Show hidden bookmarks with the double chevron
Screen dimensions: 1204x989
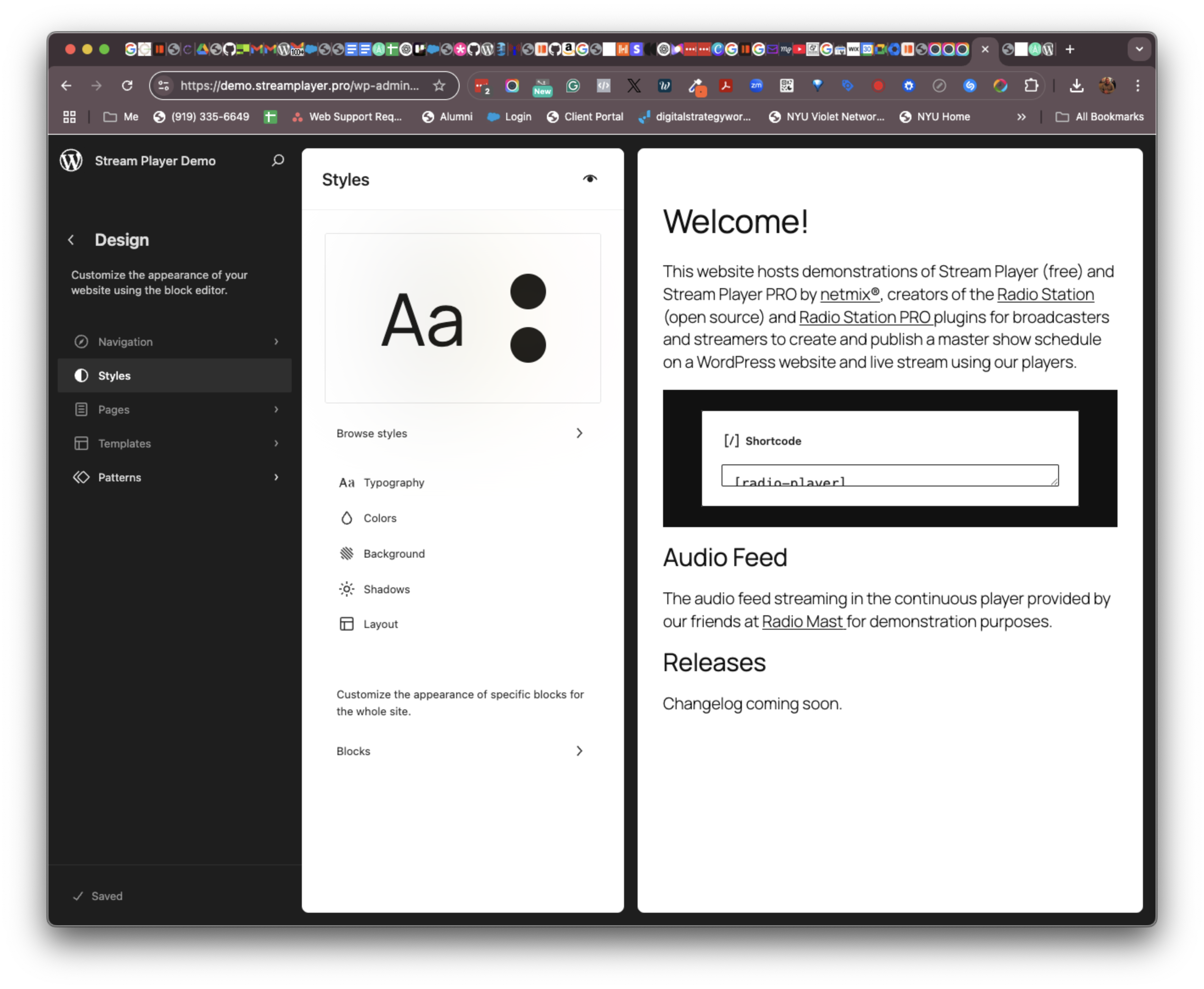click(1022, 117)
